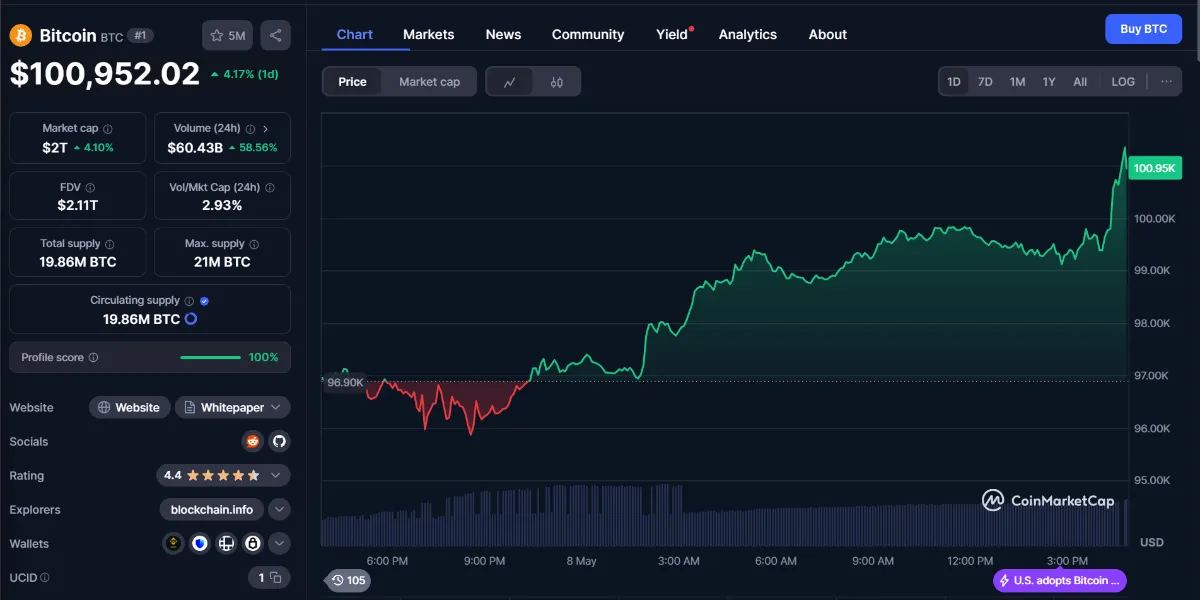This screenshot has width=1200, height=600.
Task: Click circulating supply progress ring icon
Action: (191, 319)
